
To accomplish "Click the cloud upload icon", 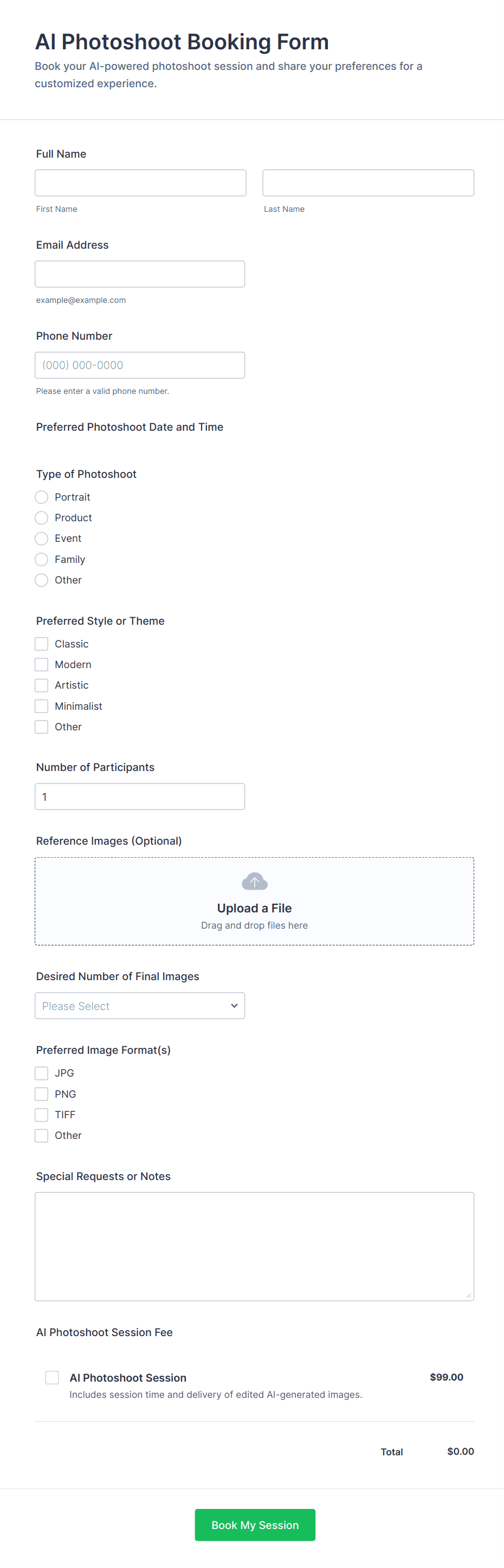I will [254, 881].
